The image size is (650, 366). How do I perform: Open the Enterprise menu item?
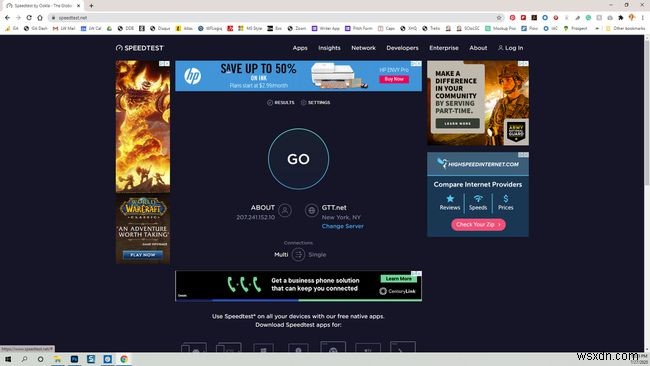444,48
